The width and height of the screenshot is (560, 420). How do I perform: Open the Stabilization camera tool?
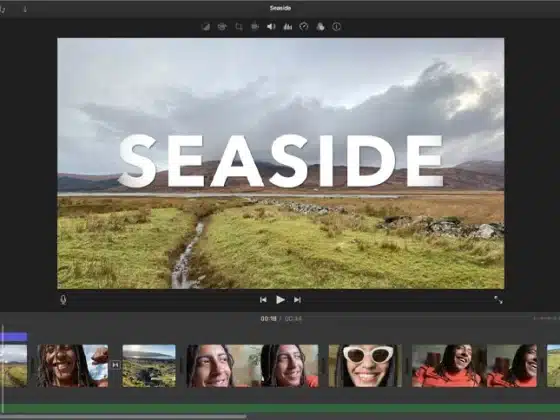click(255, 27)
